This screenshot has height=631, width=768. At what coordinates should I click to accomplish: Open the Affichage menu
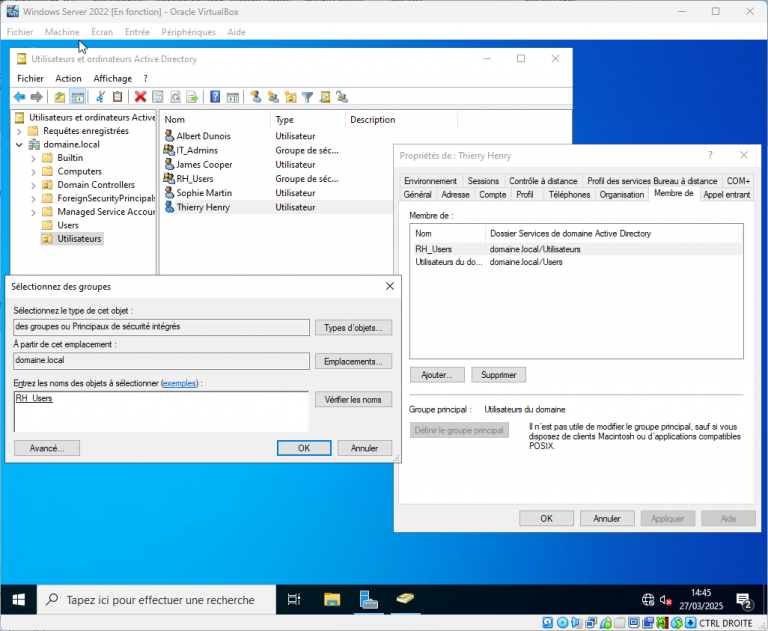click(x=112, y=78)
